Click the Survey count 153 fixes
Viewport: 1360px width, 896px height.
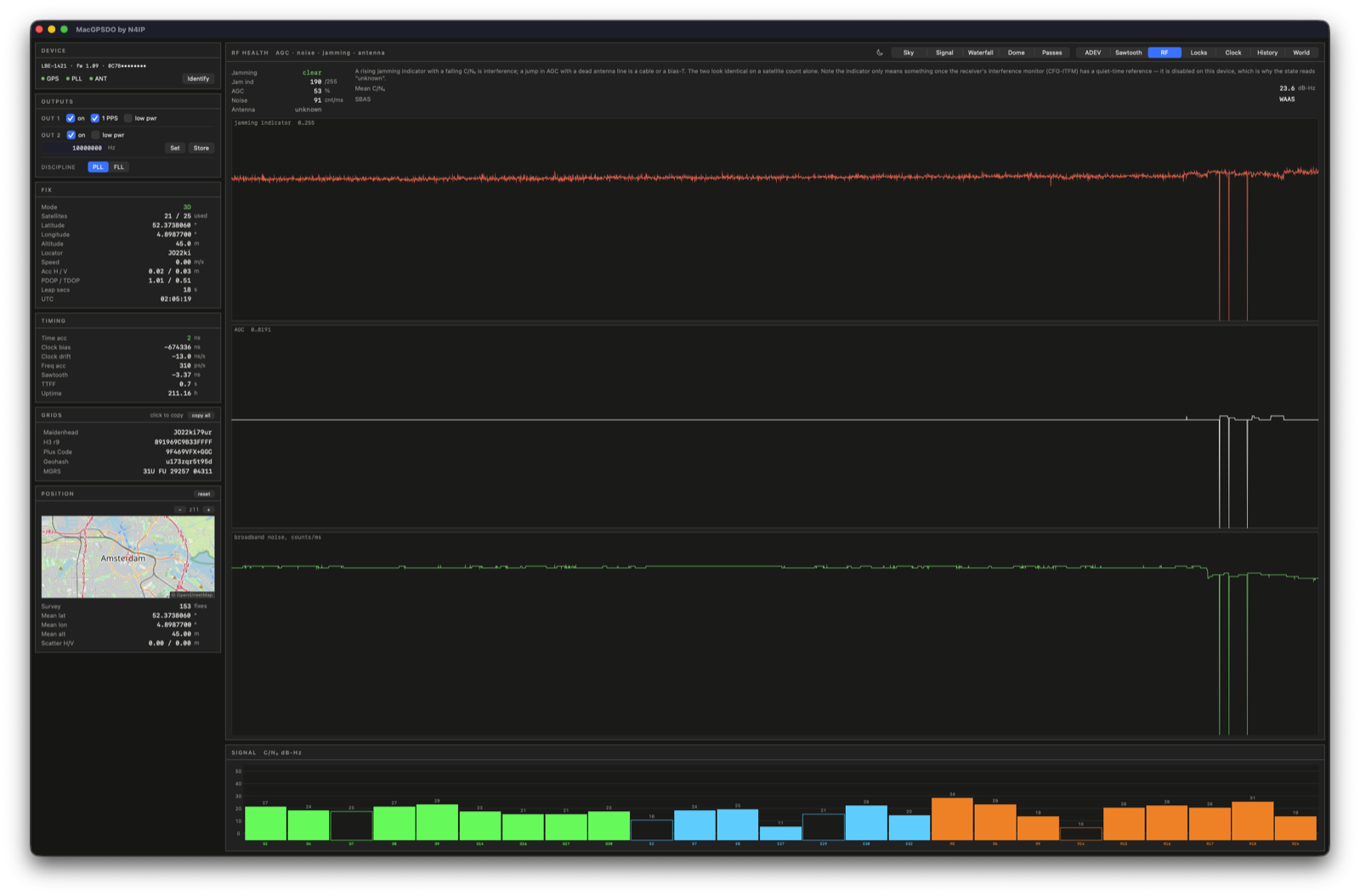(193, 607)
